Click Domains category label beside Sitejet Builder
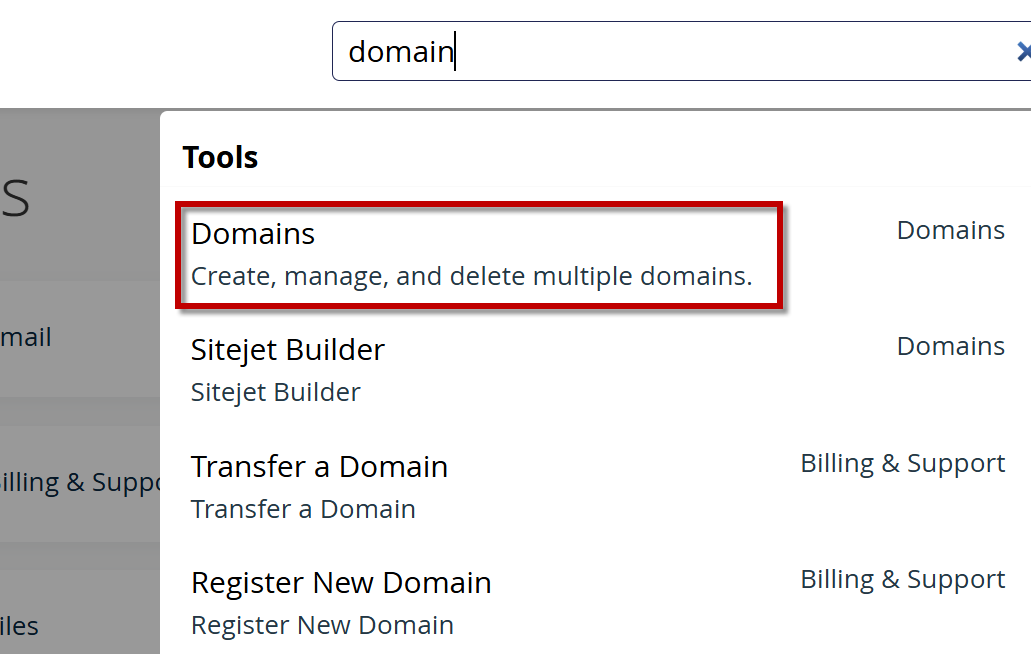This screenshot has width=1031, height=654. tap(950, 346)
